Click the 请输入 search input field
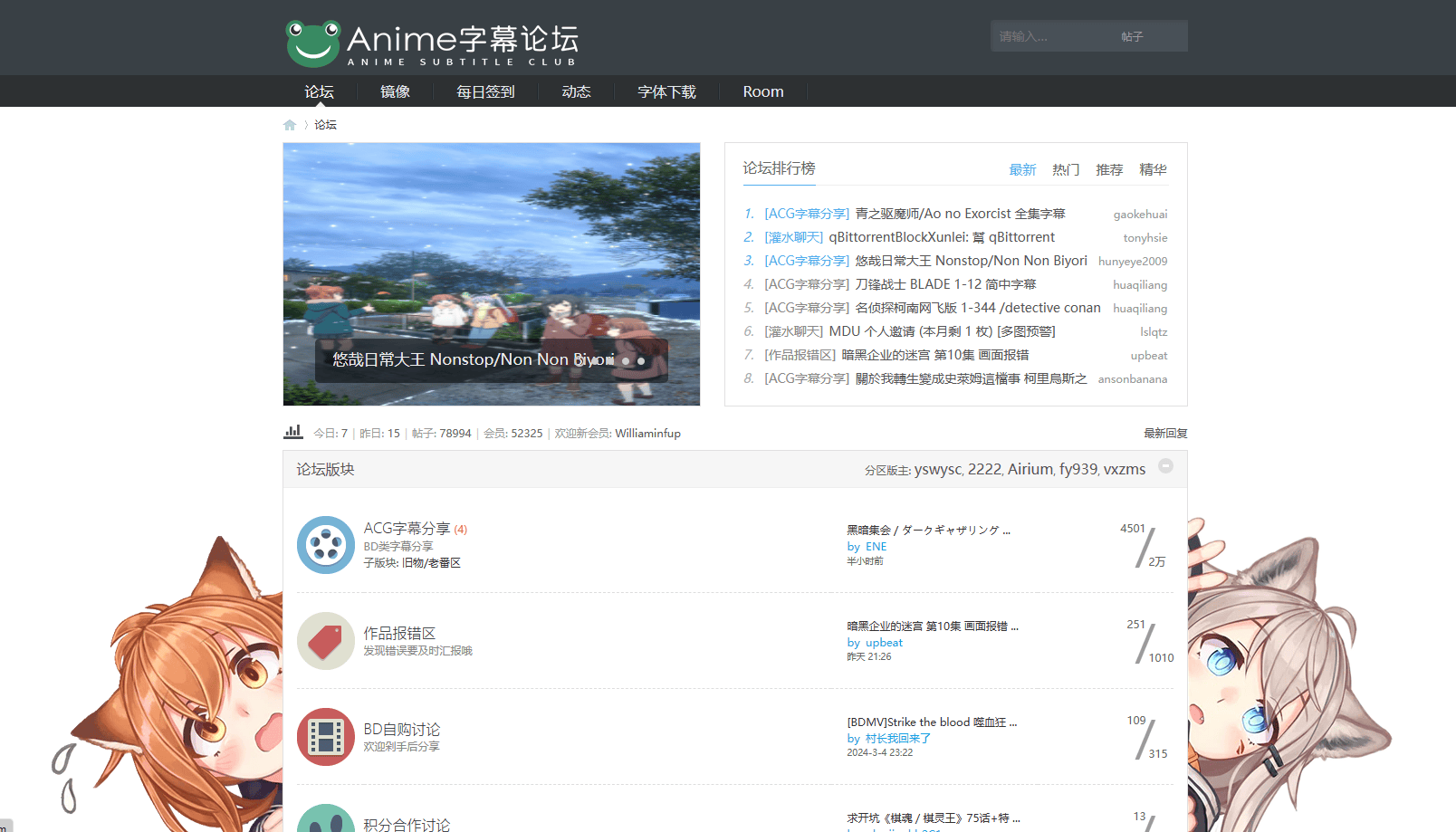This screenshot has height=832, width=1456. (x=1041, y=35)
